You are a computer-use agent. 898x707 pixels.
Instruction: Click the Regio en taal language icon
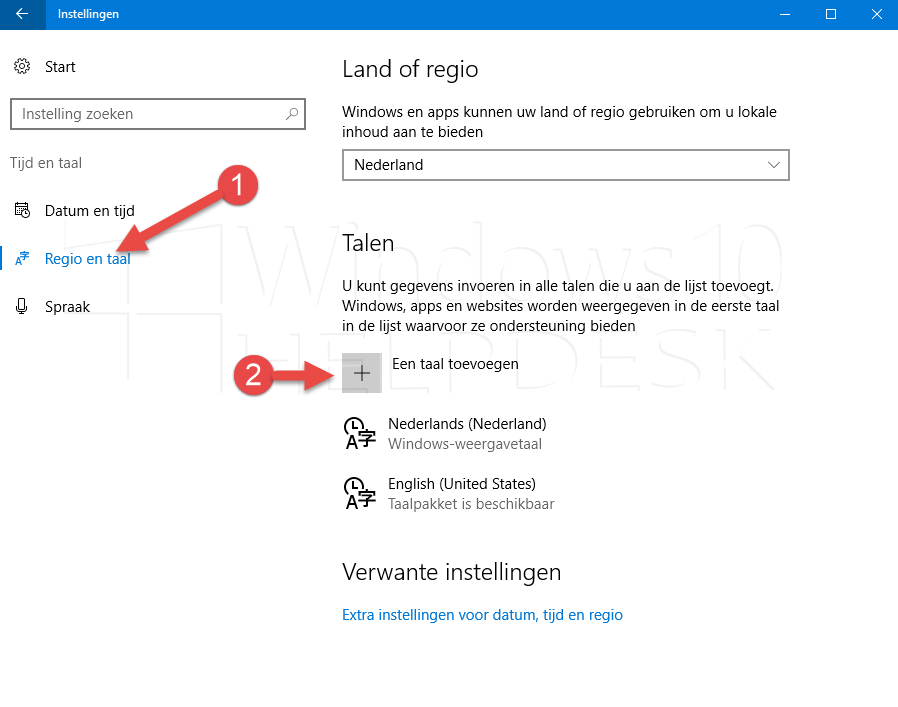pos(22,258)
